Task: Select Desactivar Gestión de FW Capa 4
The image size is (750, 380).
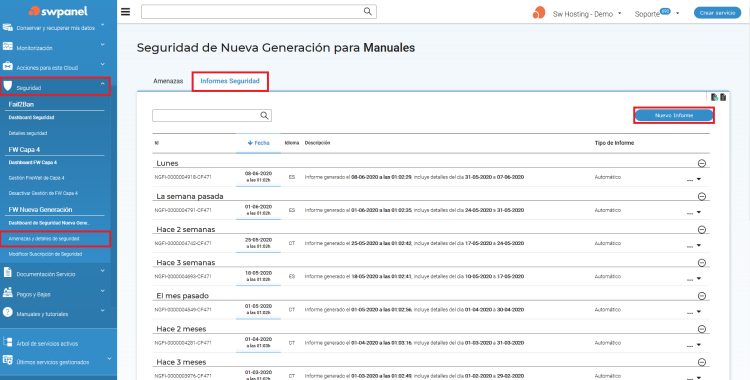Action: coord(43,193)
